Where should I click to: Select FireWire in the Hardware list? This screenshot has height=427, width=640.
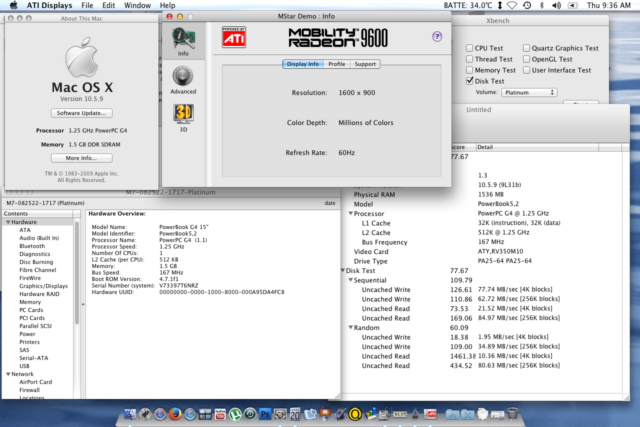(30, 278)
